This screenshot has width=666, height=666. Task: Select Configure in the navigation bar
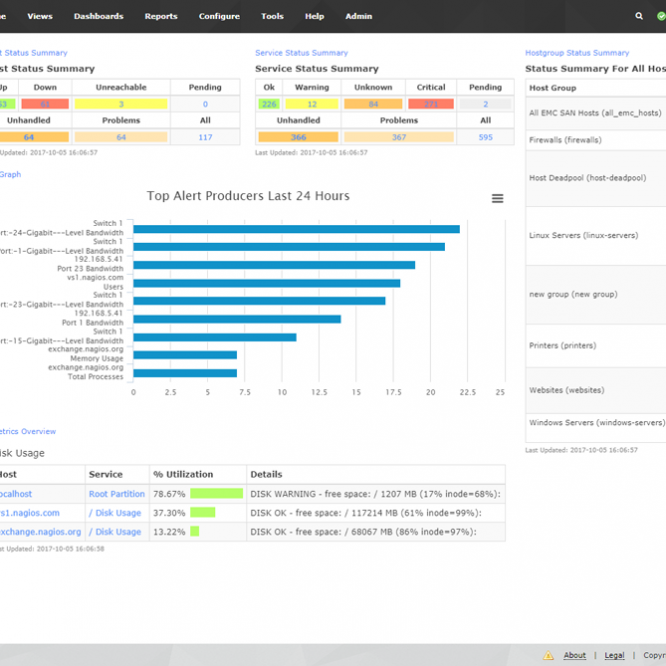point(219,16)
